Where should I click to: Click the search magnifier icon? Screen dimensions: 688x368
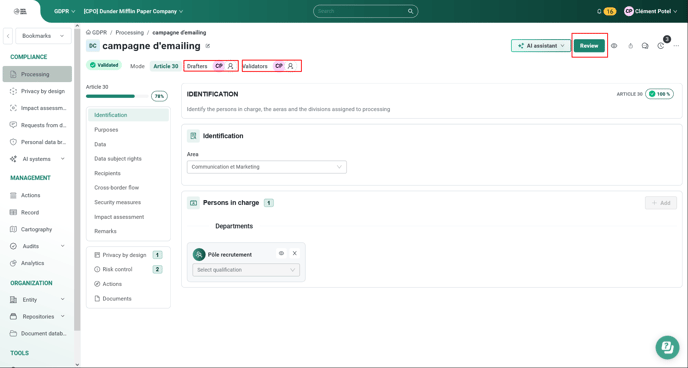(411, 11)
